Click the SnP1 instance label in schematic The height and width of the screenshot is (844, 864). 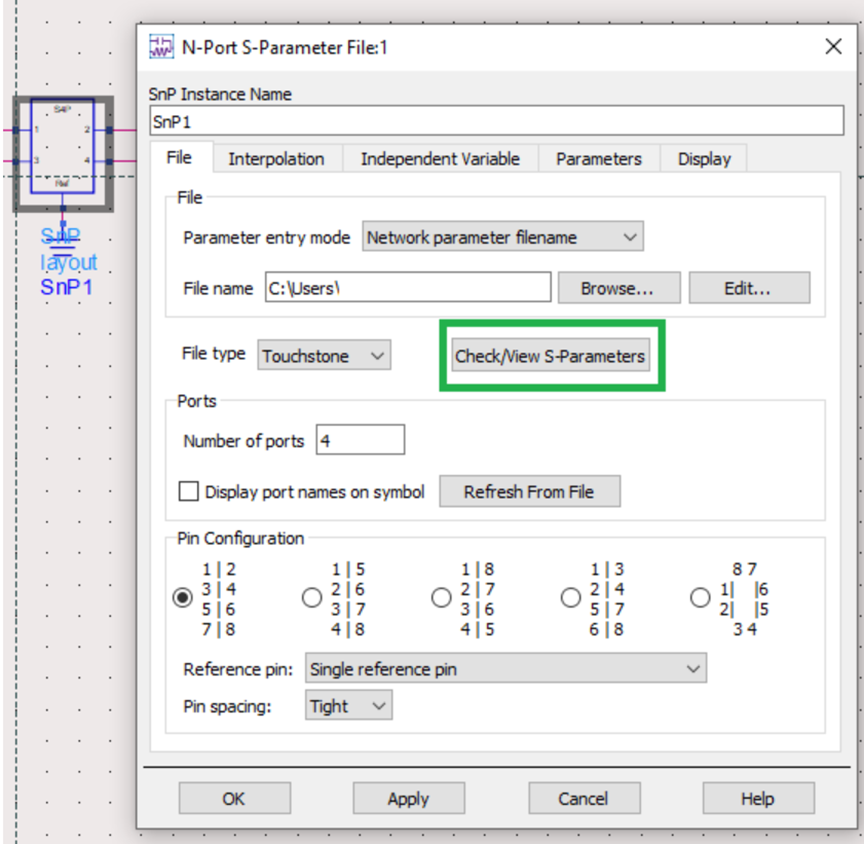[x=66, y=287]
